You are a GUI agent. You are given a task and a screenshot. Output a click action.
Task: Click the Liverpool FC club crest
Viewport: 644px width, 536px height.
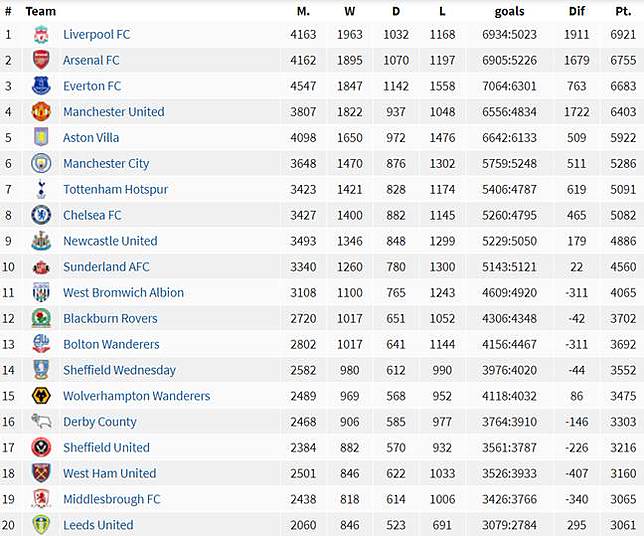click(41, 34)
